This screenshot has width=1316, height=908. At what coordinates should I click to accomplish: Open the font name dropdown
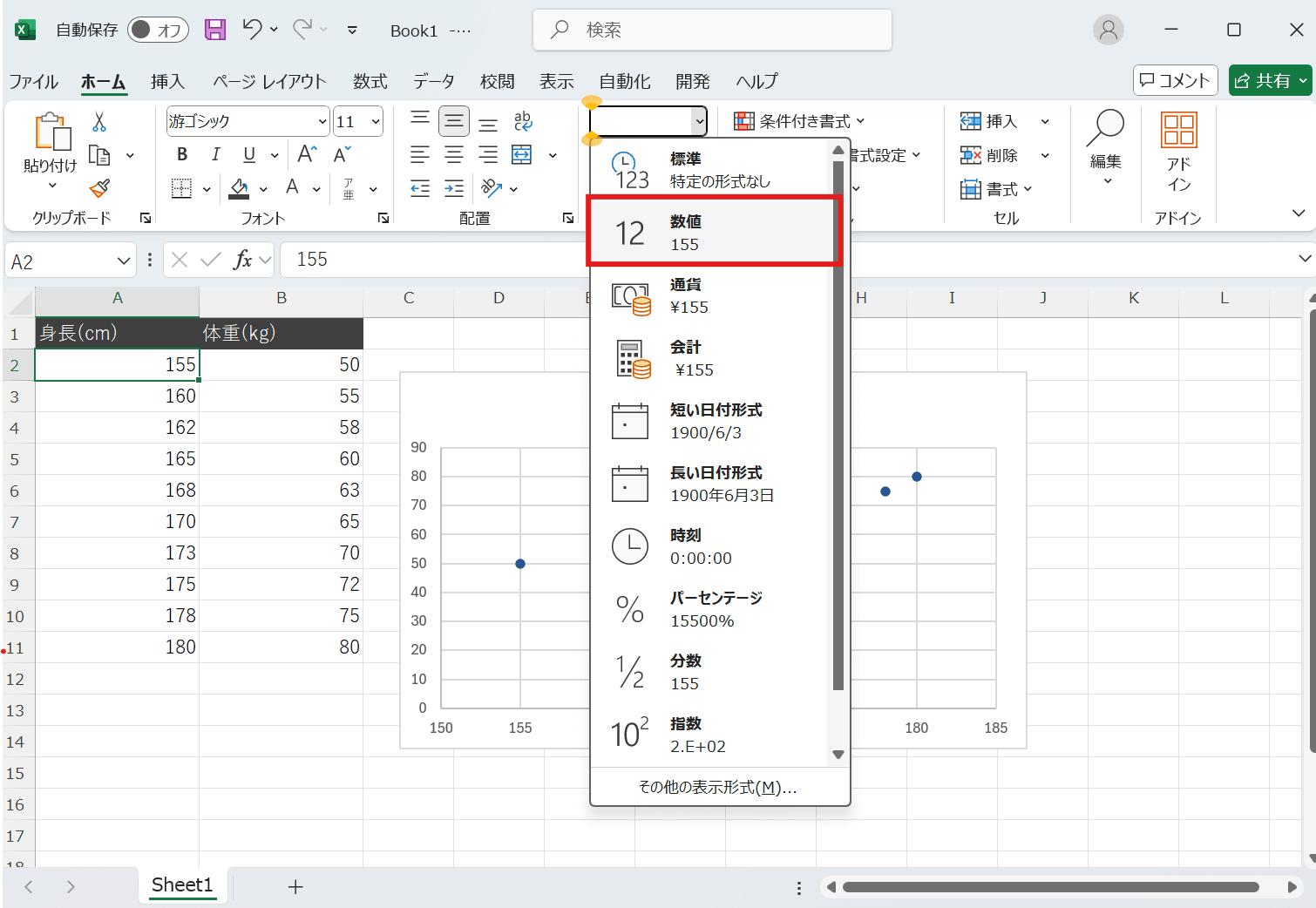[x=322, y=122]
